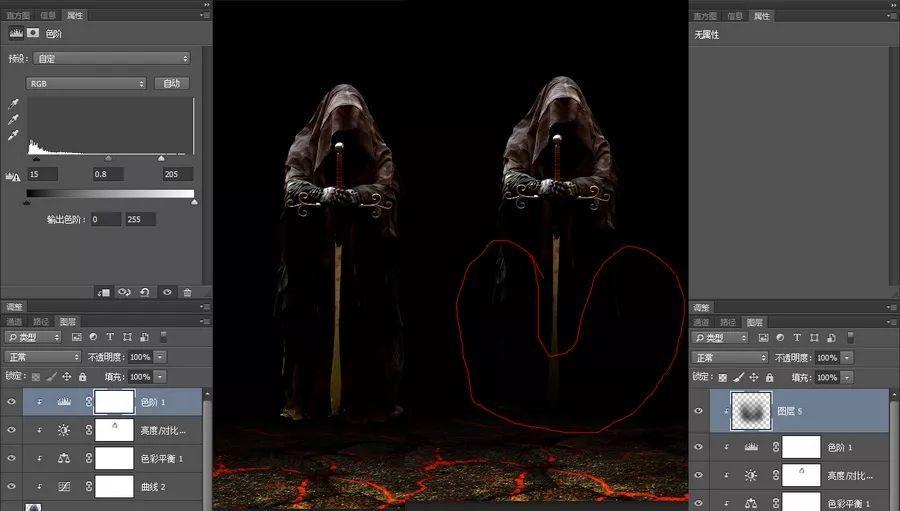
Task: Open 类型 filter dropdown in panel listing 图层 5
Action: (720, 338)
